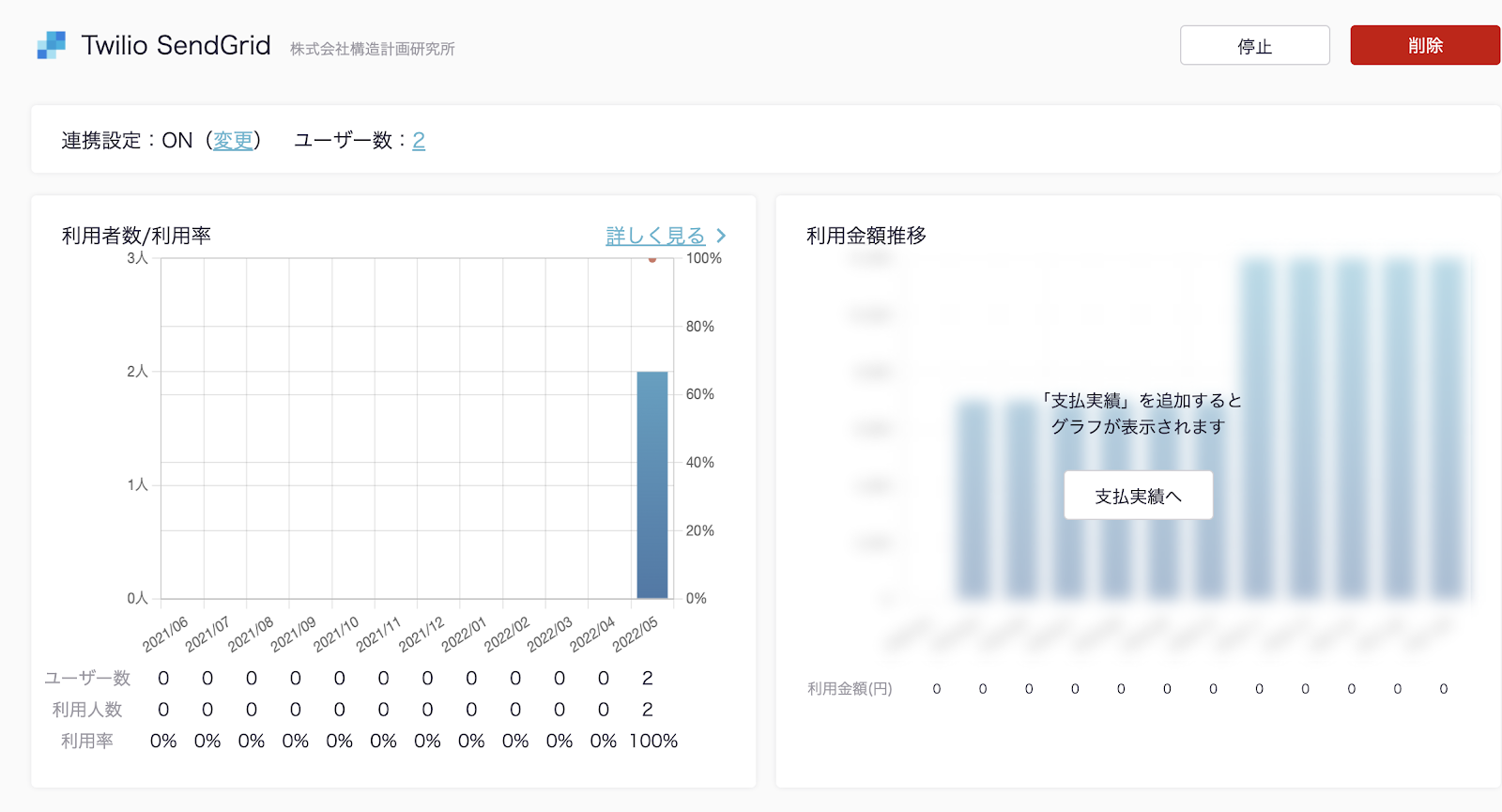The width and height of the screenshot is (1502, 812).
Task: Click the 2021/06 x-axis label
Action: click(165, 635)
